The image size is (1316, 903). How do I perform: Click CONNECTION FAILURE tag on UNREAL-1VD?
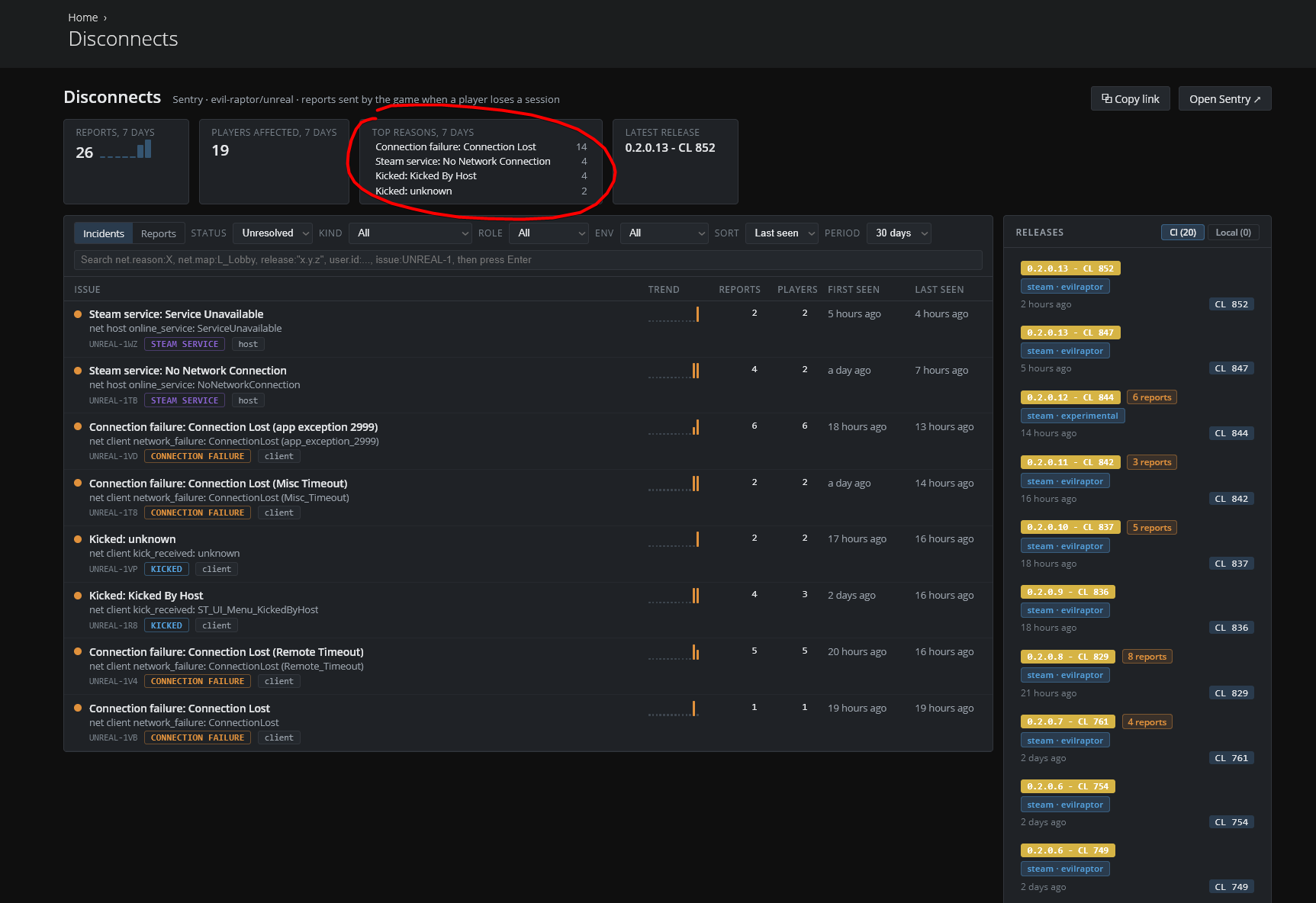tap(198, 456)
